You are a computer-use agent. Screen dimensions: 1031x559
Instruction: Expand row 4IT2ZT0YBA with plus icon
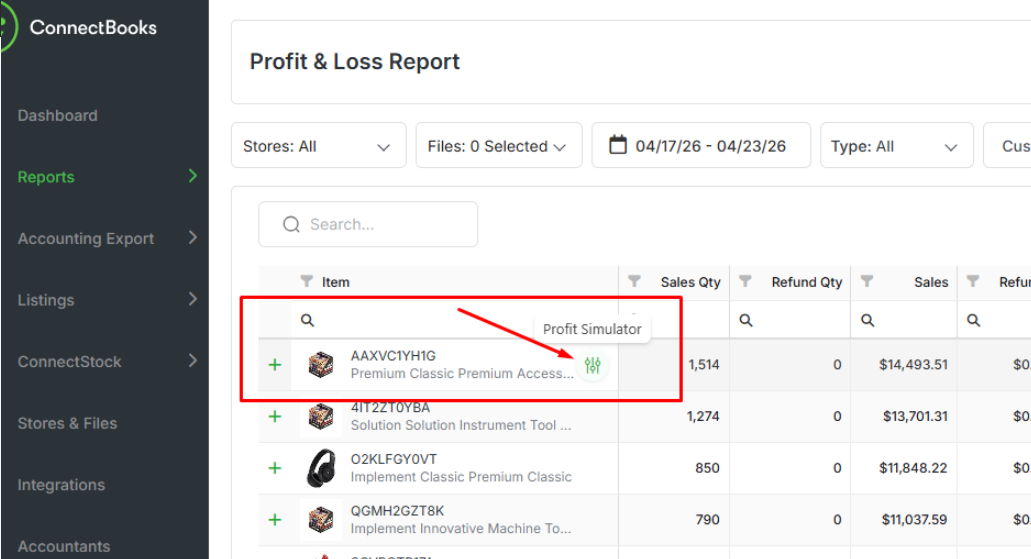click(x=275, y=416)
